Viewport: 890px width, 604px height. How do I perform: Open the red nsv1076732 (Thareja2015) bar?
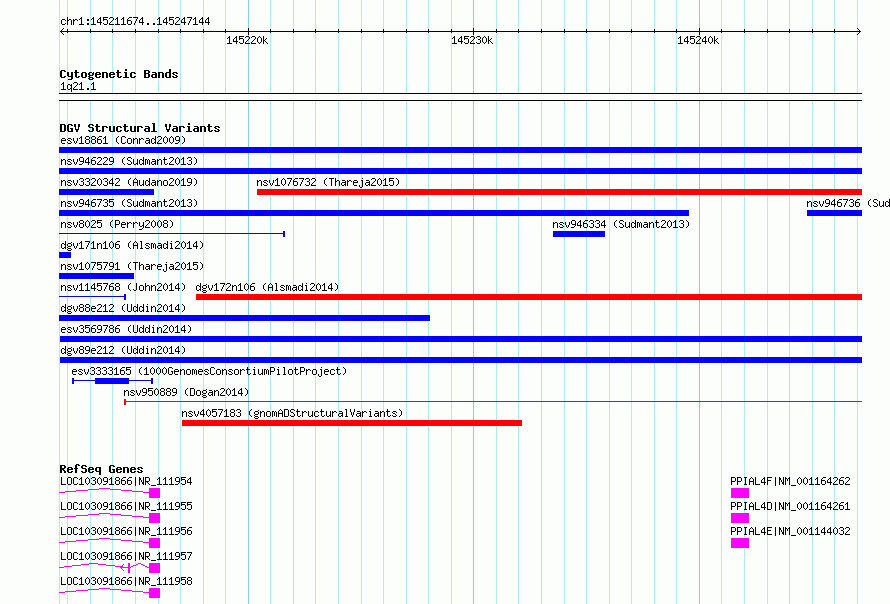[559, 192]
